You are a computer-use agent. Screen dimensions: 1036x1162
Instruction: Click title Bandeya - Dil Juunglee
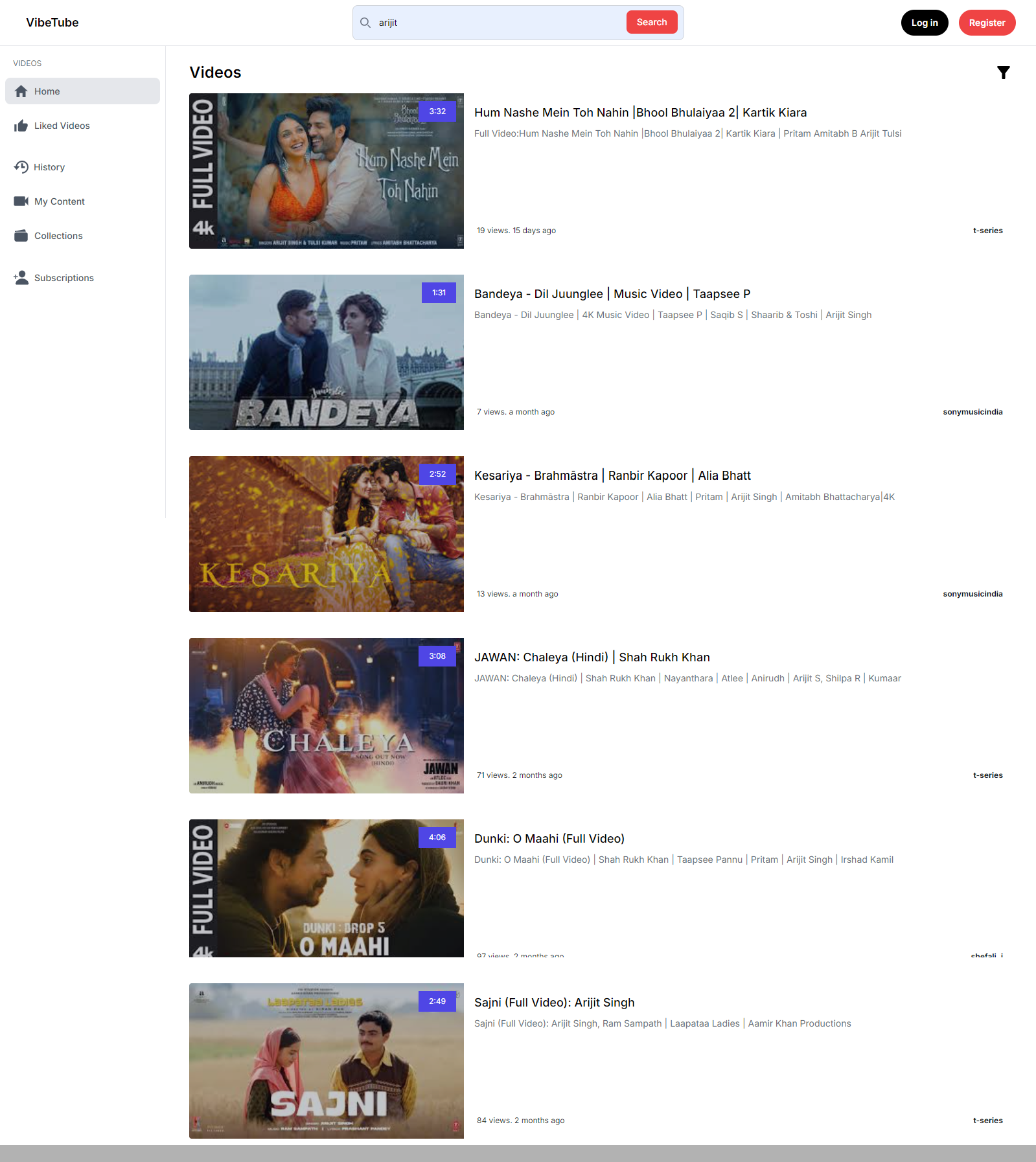[612, 294]
